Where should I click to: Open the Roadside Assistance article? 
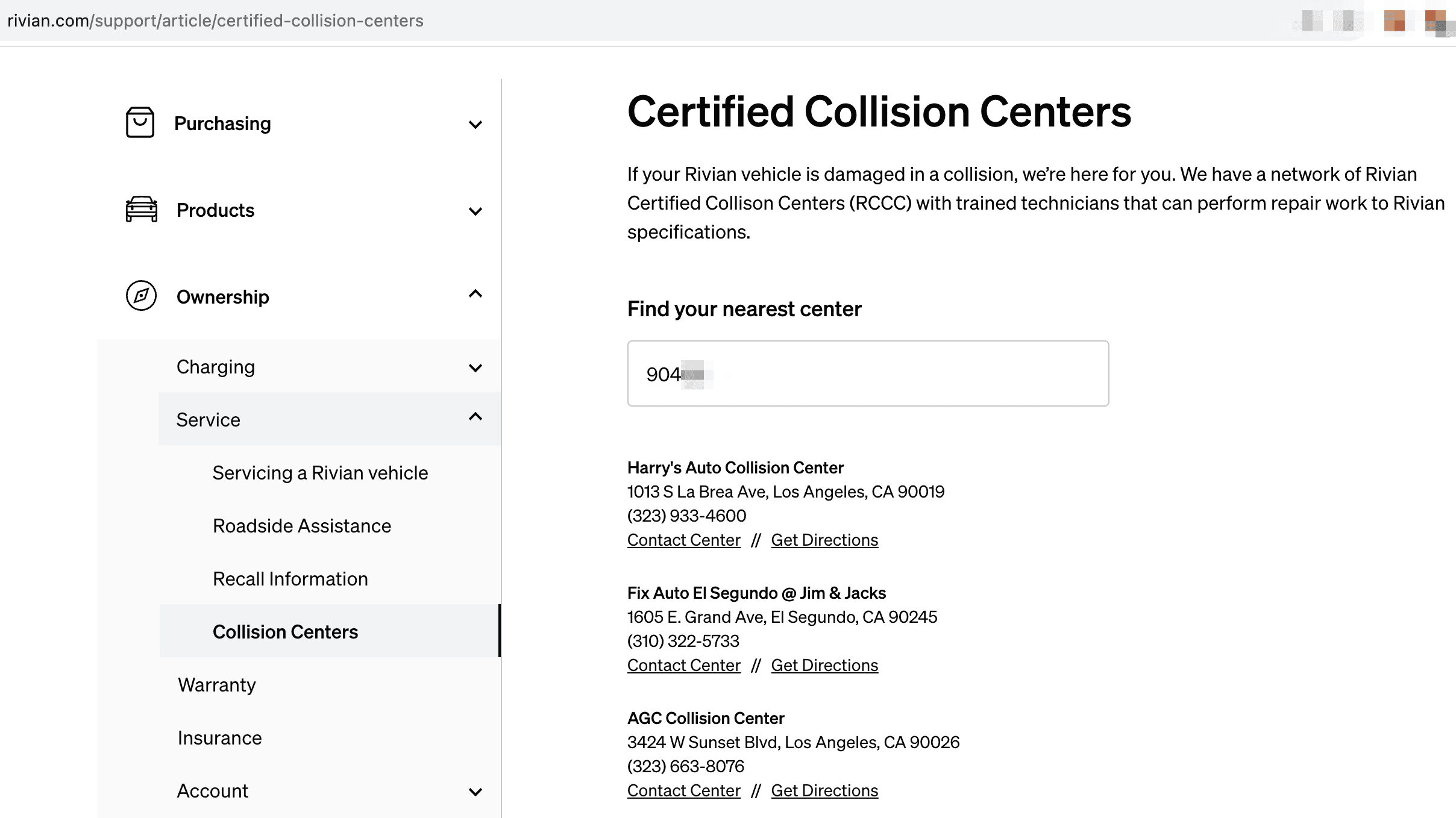coord(302,526)
